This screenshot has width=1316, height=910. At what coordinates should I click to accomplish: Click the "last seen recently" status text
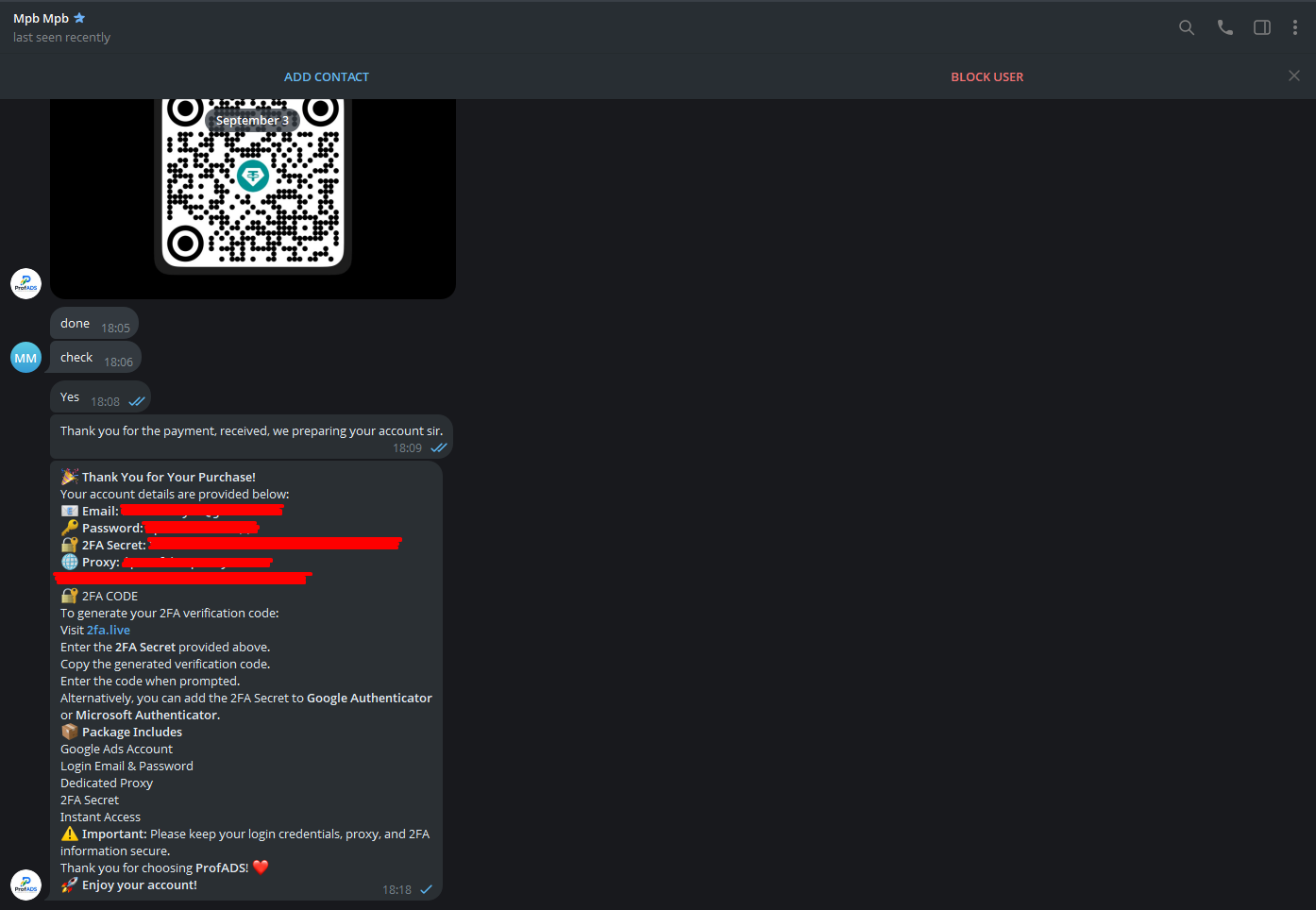coord(61,38)
